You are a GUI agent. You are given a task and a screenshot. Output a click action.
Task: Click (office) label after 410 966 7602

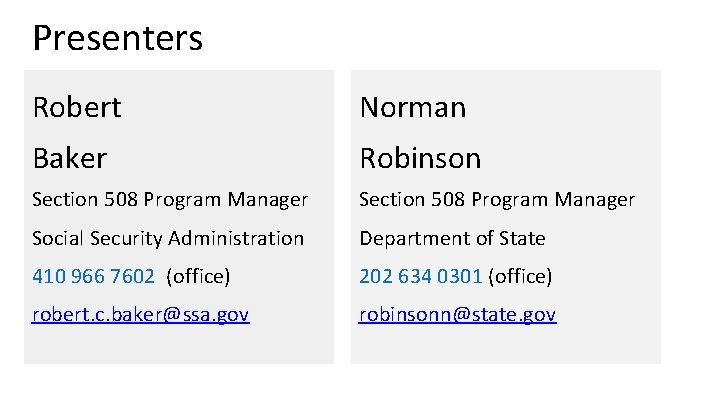[x=198, y=275]
